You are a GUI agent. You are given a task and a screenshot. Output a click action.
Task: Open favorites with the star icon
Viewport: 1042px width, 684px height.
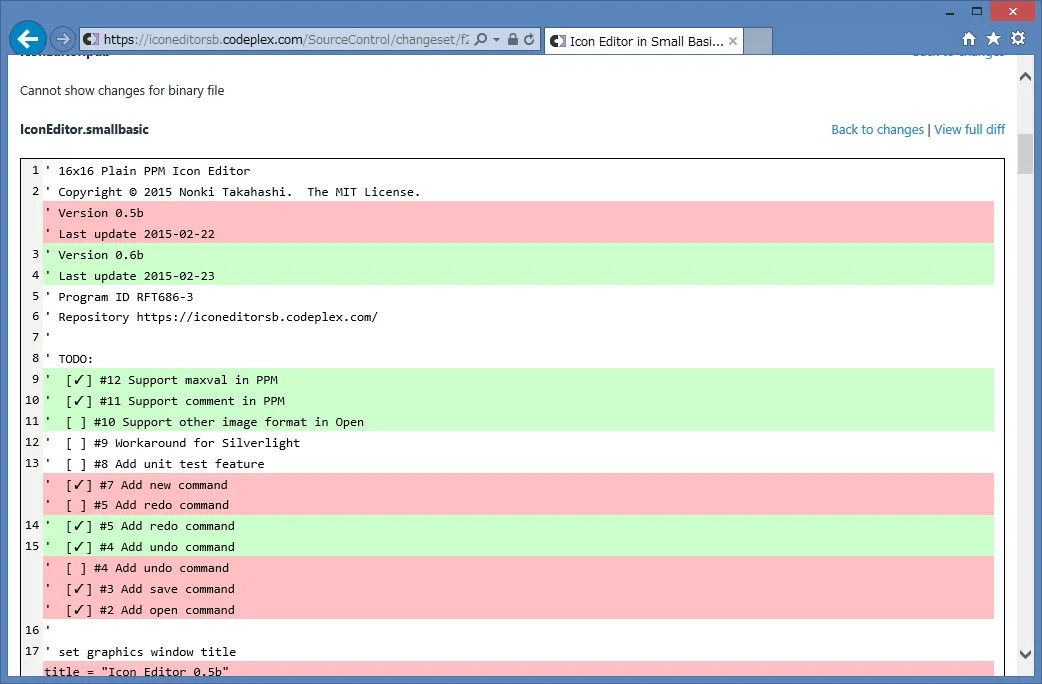[x=993, y=39]
